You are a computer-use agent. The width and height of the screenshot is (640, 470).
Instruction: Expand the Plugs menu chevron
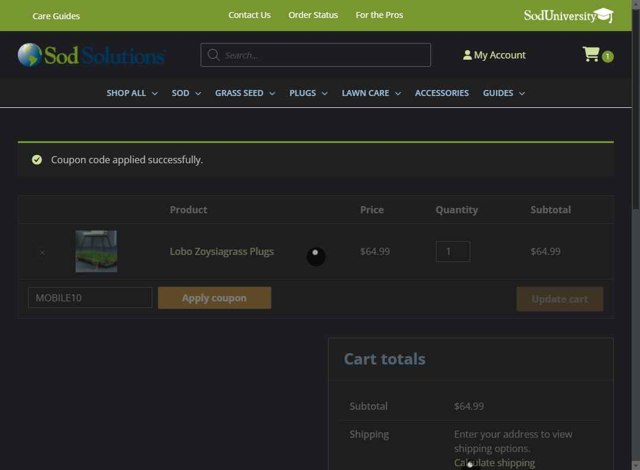[324, 93]
